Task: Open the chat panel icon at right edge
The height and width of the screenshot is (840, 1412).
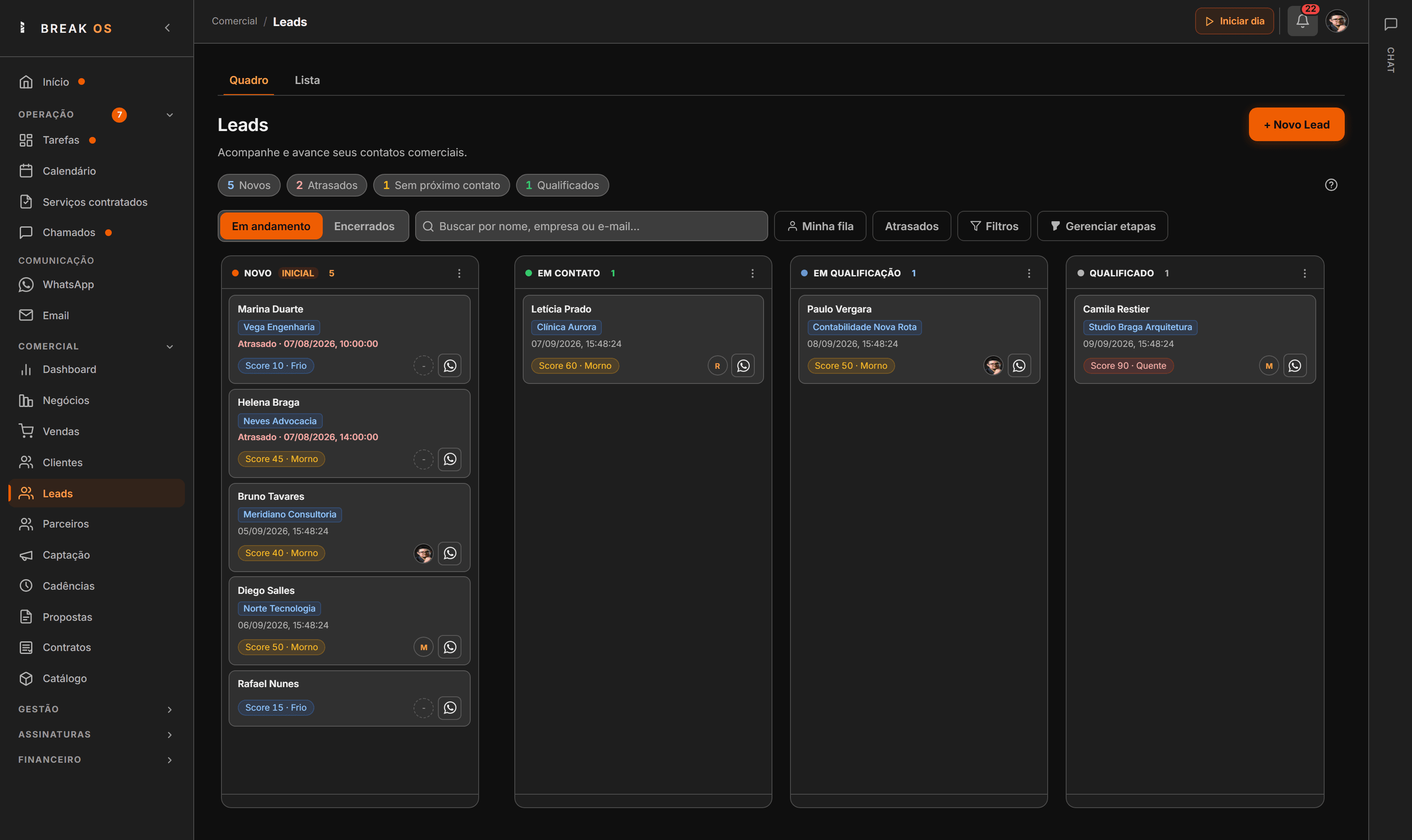Action: tap(1391, 24)
